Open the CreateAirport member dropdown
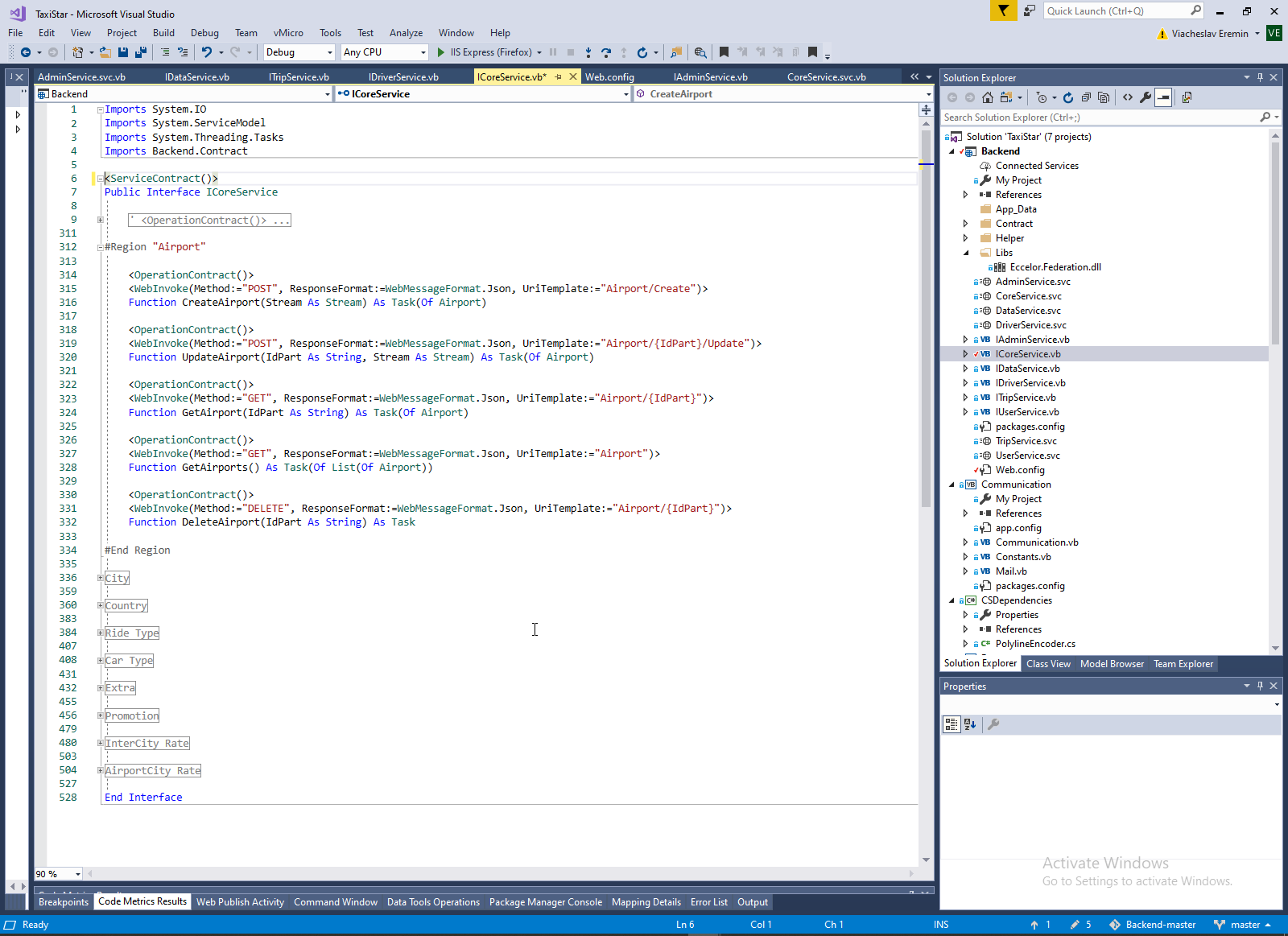 tap(782, 94)
